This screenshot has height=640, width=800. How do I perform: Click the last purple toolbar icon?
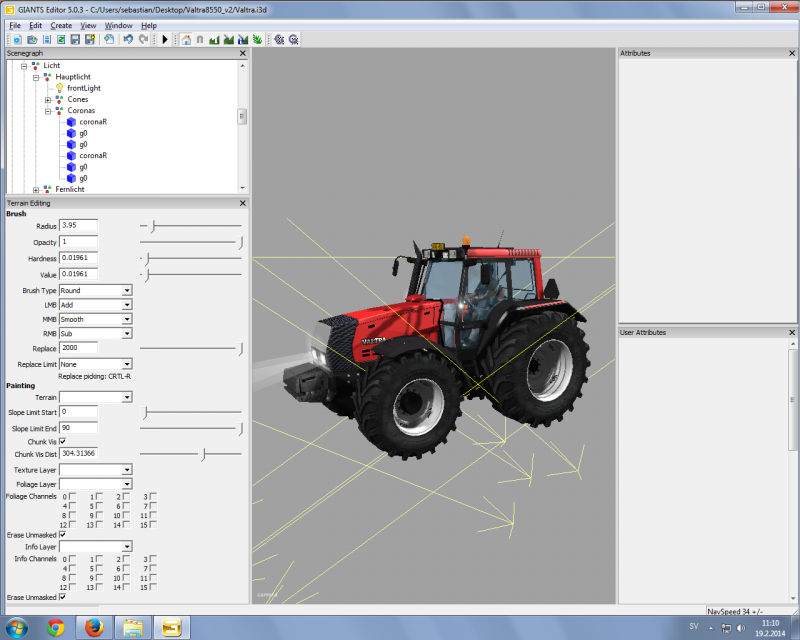pos(293,39)
